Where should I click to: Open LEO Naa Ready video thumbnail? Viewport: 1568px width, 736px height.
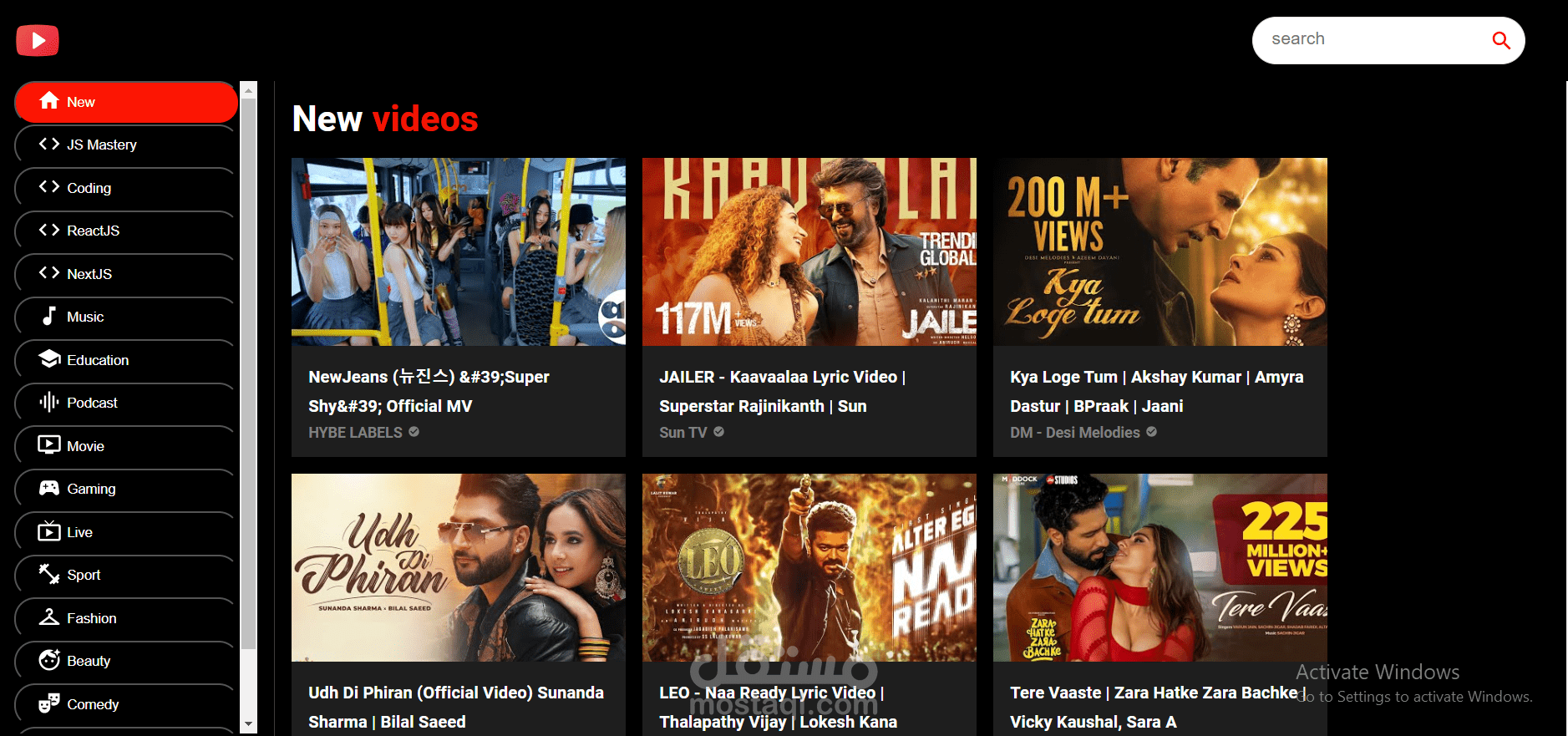pyautogui.click(x=809, y=567)
